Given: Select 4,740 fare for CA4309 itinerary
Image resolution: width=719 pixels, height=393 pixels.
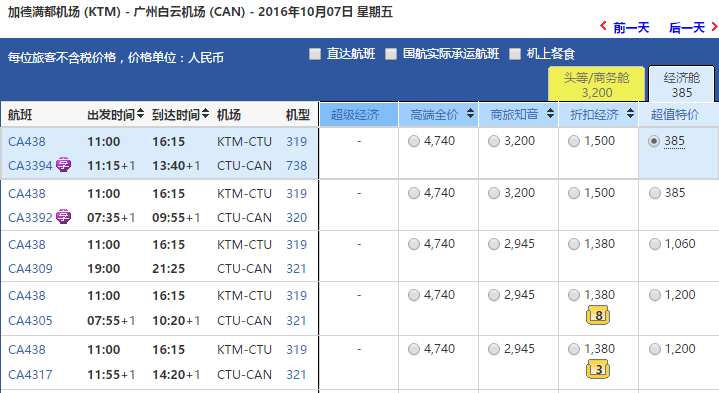Looking at the screenshot, I should pyautogui.click(x=414, y=244).
